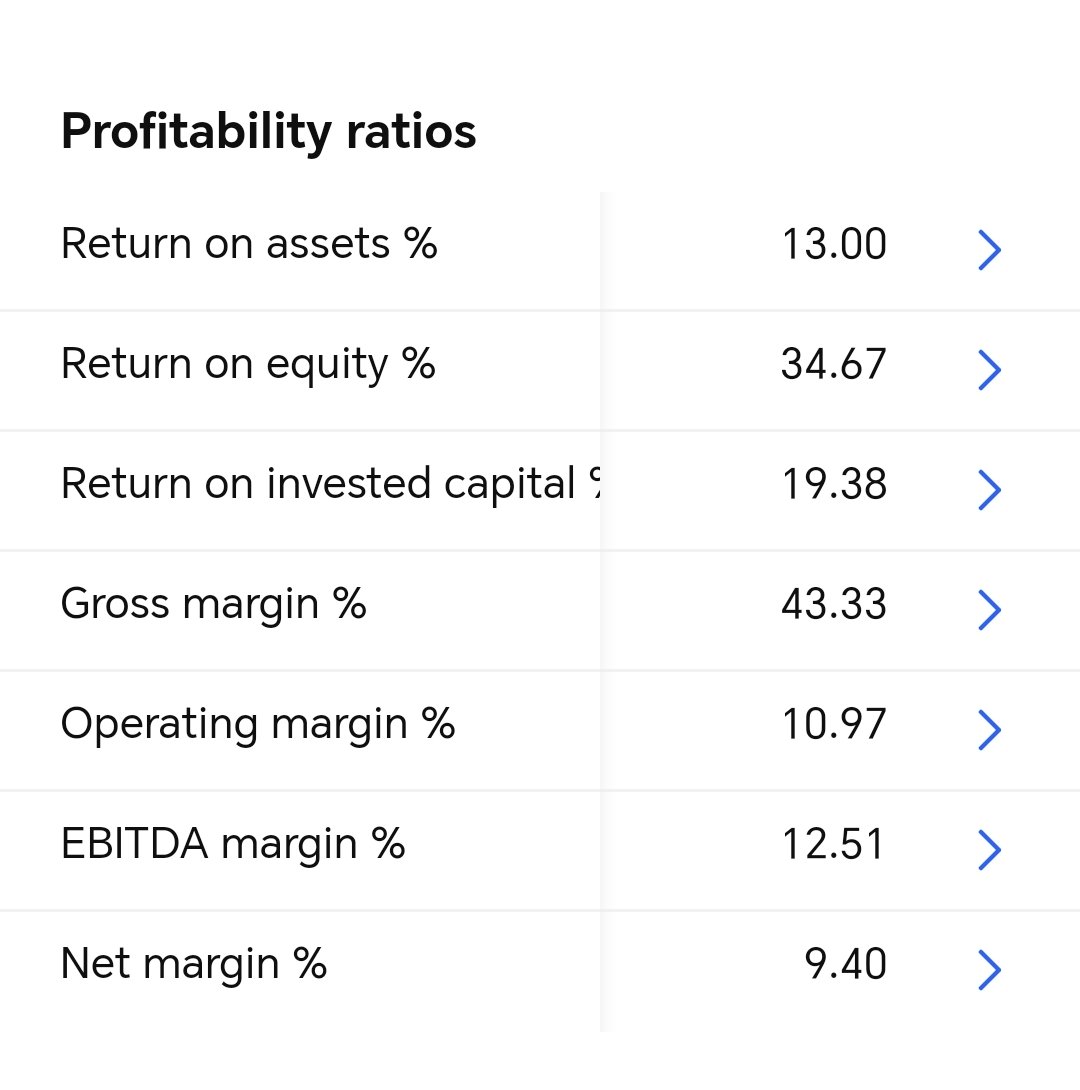Open Return on invested capital chevron arrow

pos(990,490)
